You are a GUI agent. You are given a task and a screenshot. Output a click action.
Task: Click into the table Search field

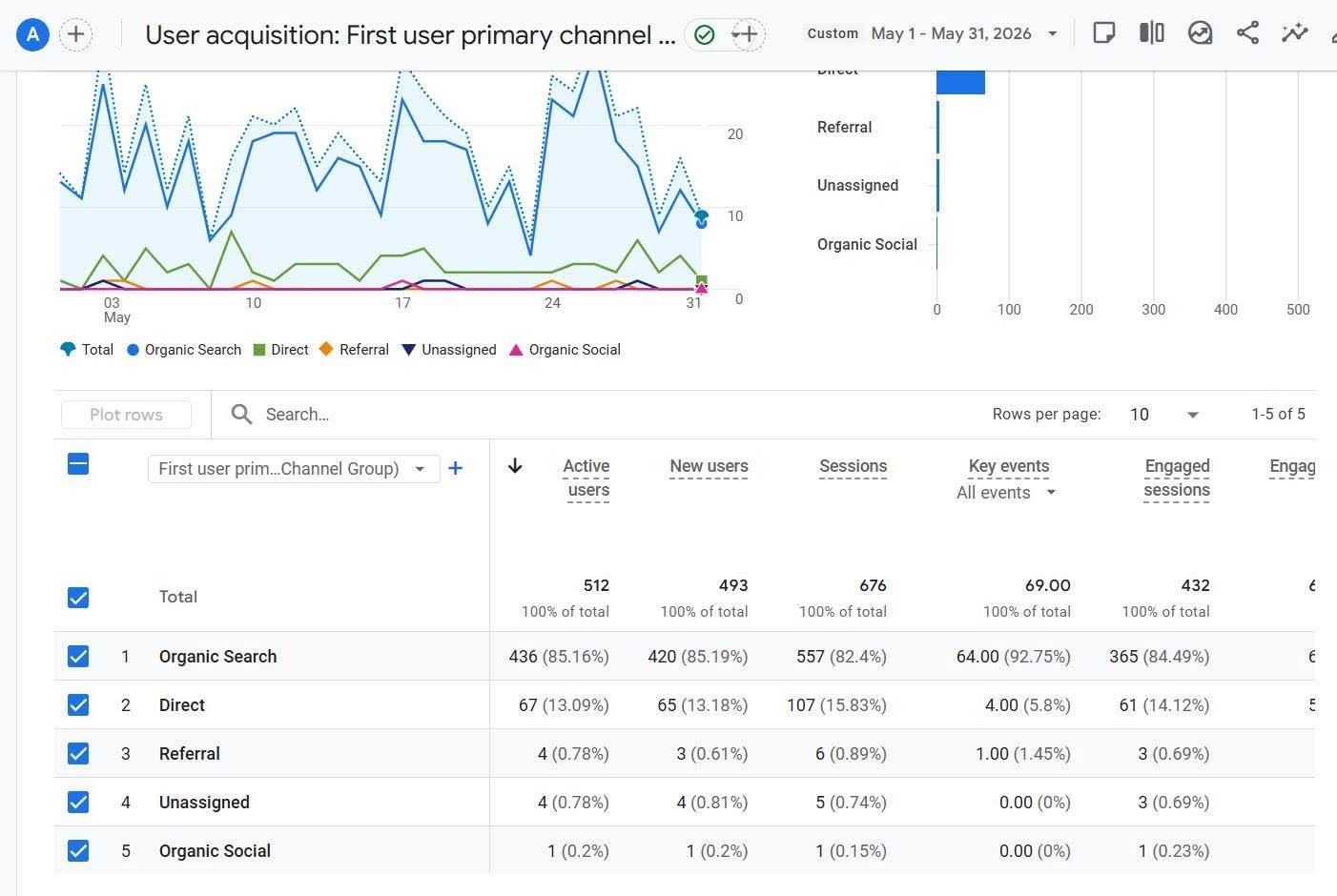click(610, 415)
